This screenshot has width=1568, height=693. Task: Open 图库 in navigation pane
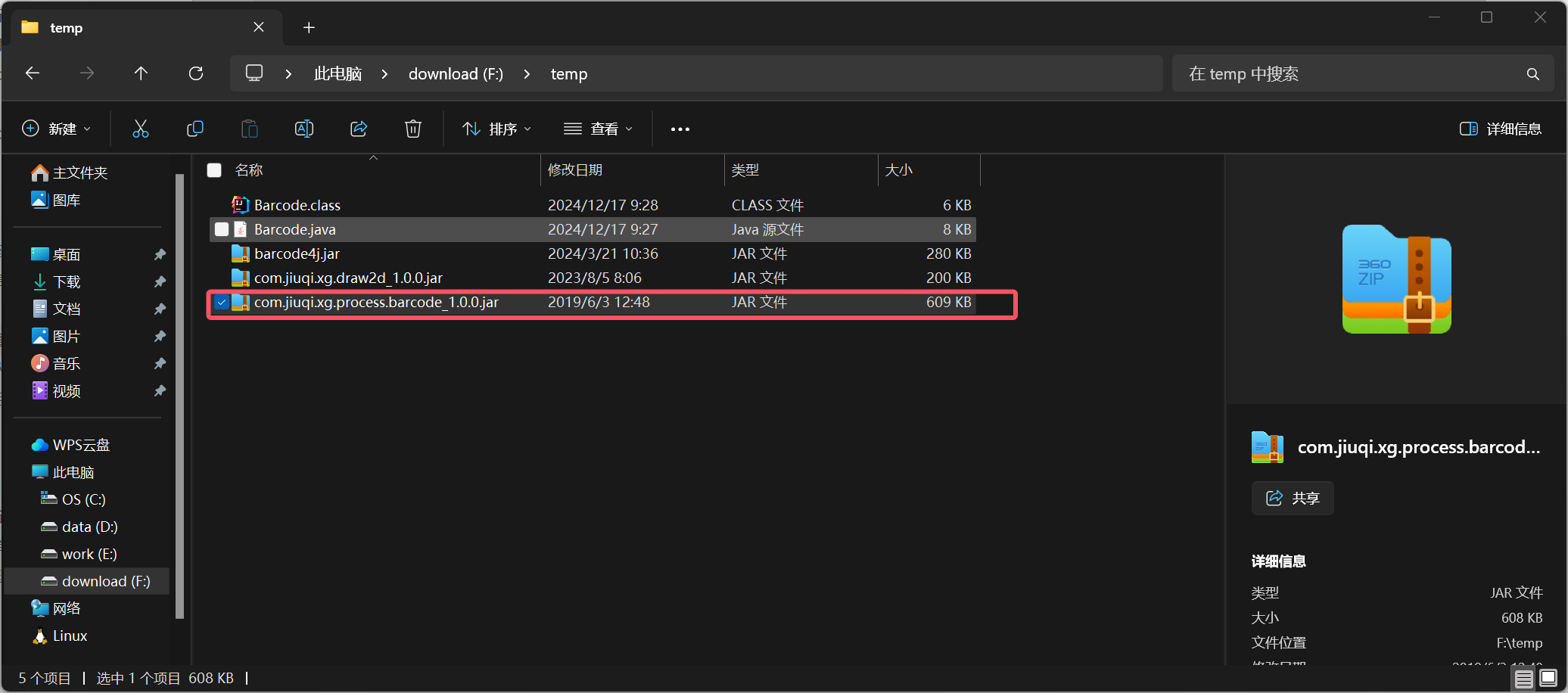56,200
